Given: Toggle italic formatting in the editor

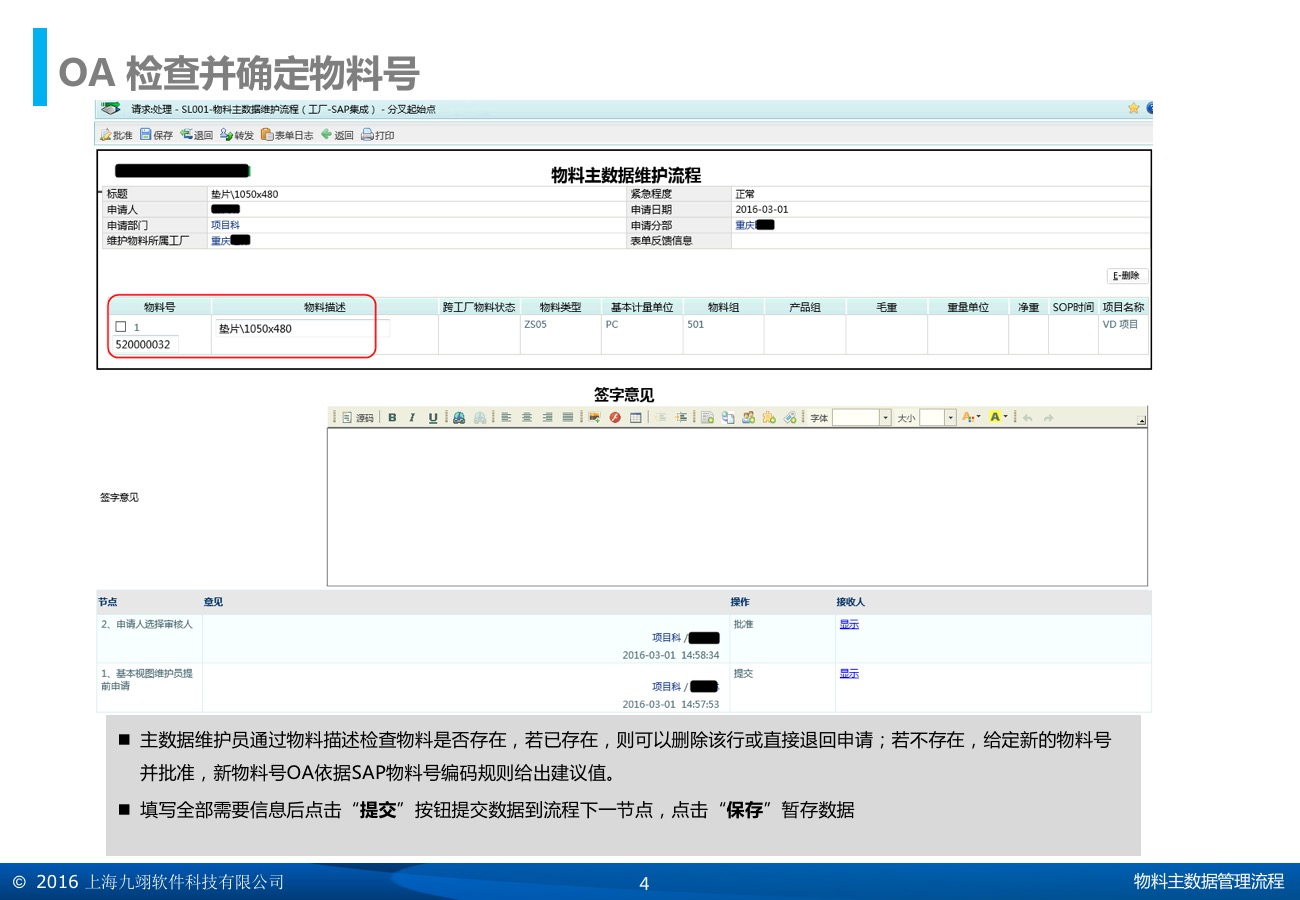Looking at the screenshot, I should pyautogui.click(x=411, y=418).
